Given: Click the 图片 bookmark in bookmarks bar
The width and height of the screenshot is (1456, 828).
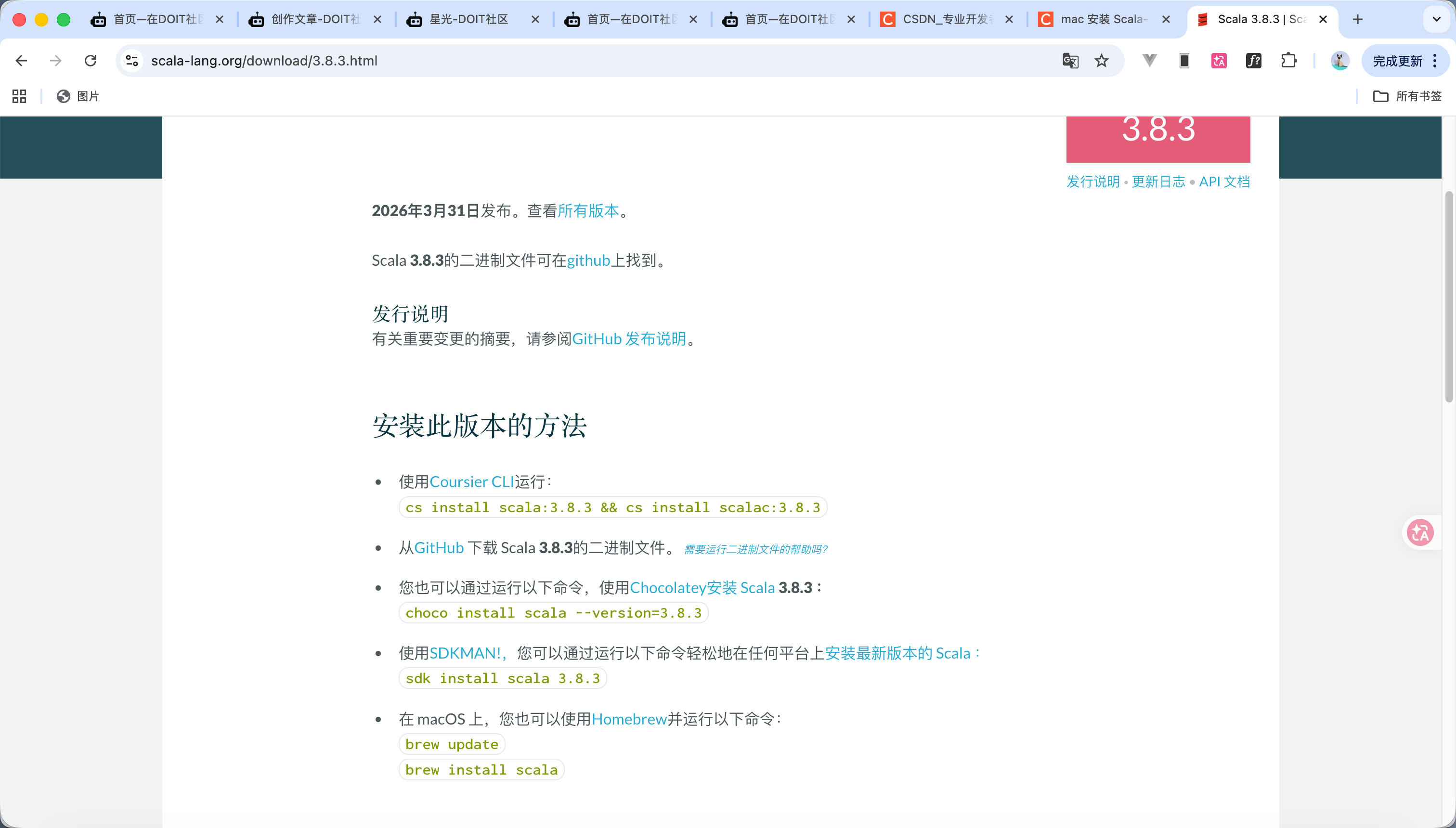Looking at the screenshot, I should pos(78,96).
